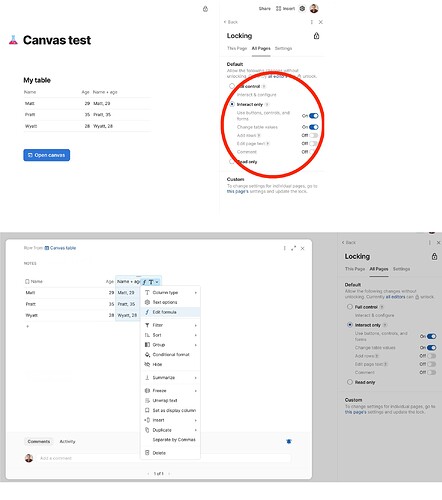The image size is (442, 500).
Task: Open Canvas table link in row modal
Action: click(x=60, y=248)
